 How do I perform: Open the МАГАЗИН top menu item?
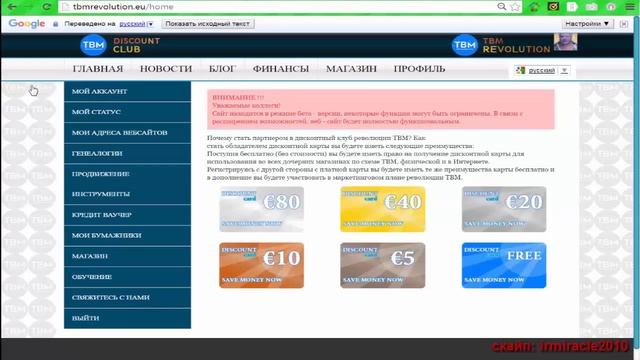[x=351, y=69]
